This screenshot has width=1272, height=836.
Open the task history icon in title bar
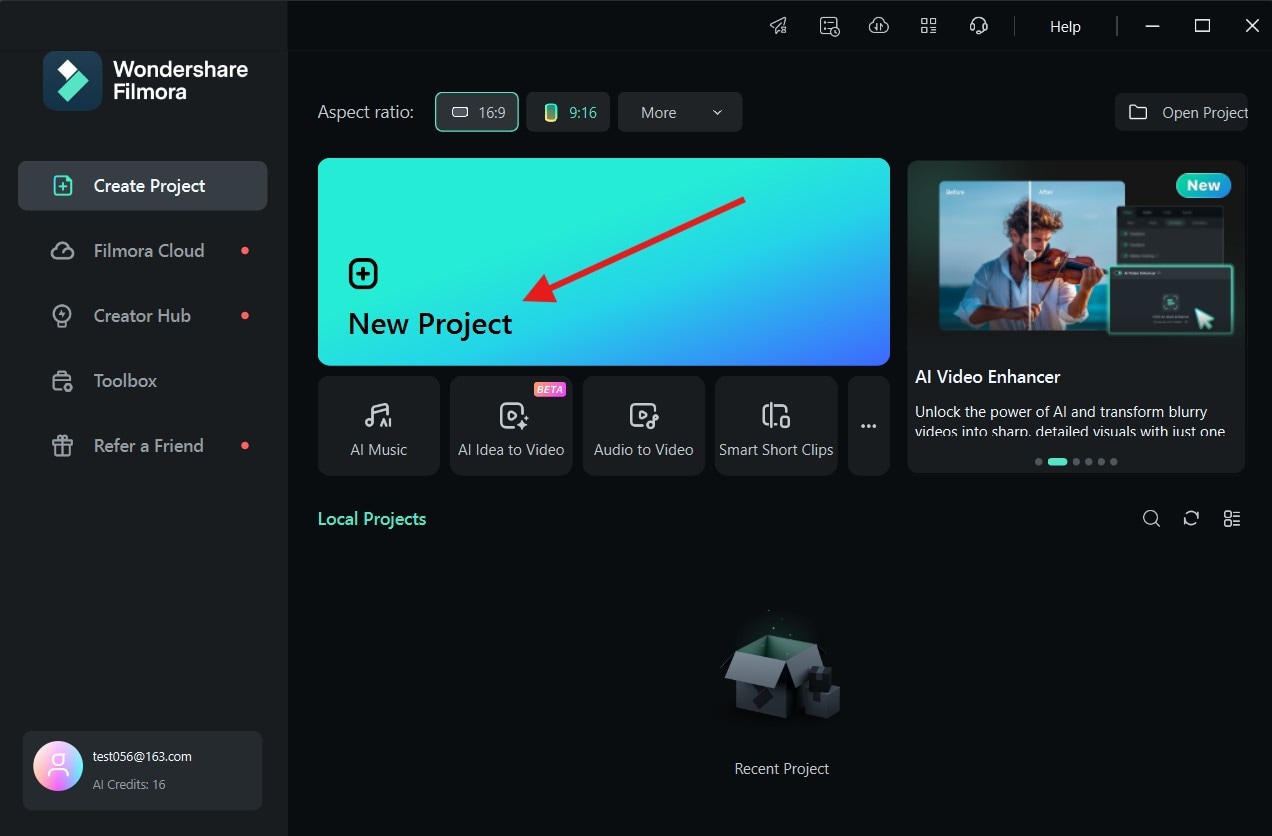[829, 26]
